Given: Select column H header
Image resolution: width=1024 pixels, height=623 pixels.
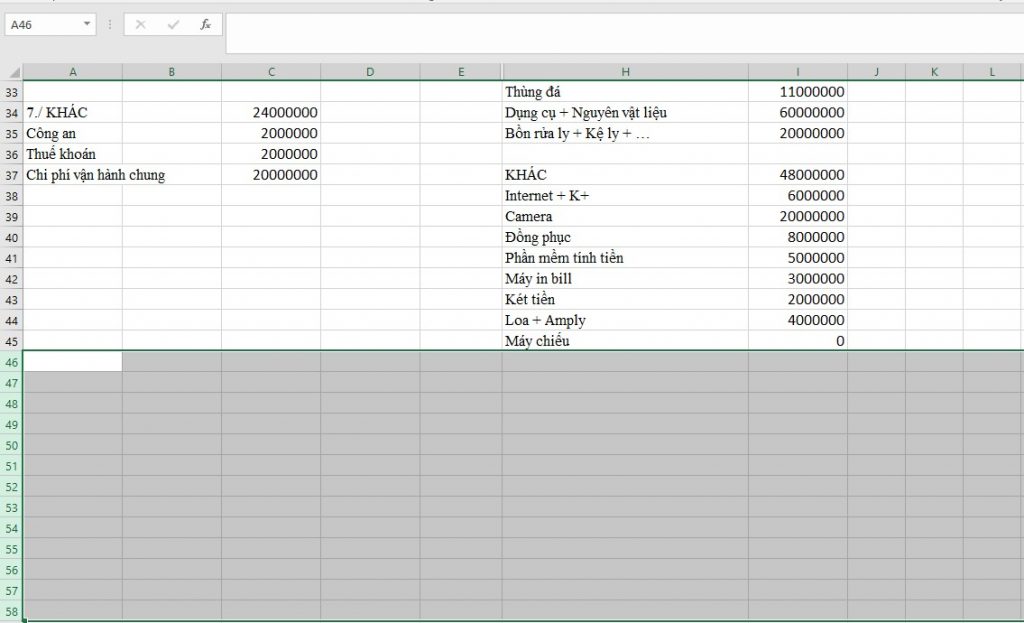Looking at the screenshot, I should click(626, 72).
